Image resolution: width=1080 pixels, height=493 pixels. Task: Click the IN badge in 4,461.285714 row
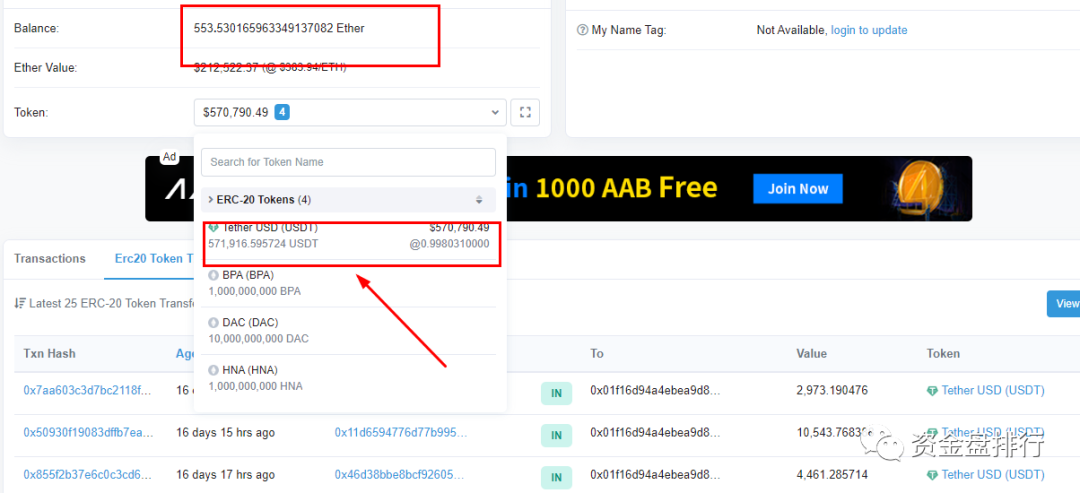coord(557,477)
